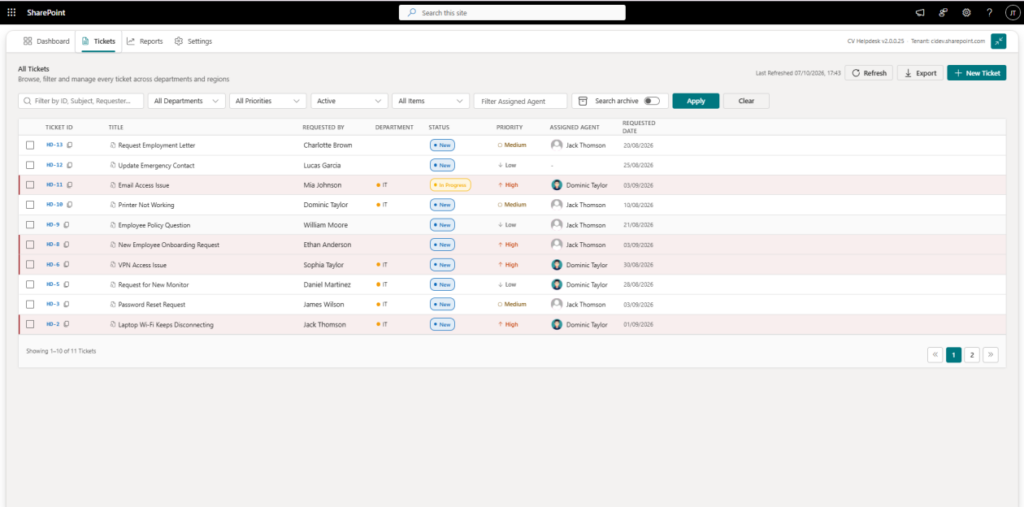Image resolution: width=1024 pixels, height=507 pixels.
Task: Click Jack Thomson avatar in HD-13 row
Action: 556,145
